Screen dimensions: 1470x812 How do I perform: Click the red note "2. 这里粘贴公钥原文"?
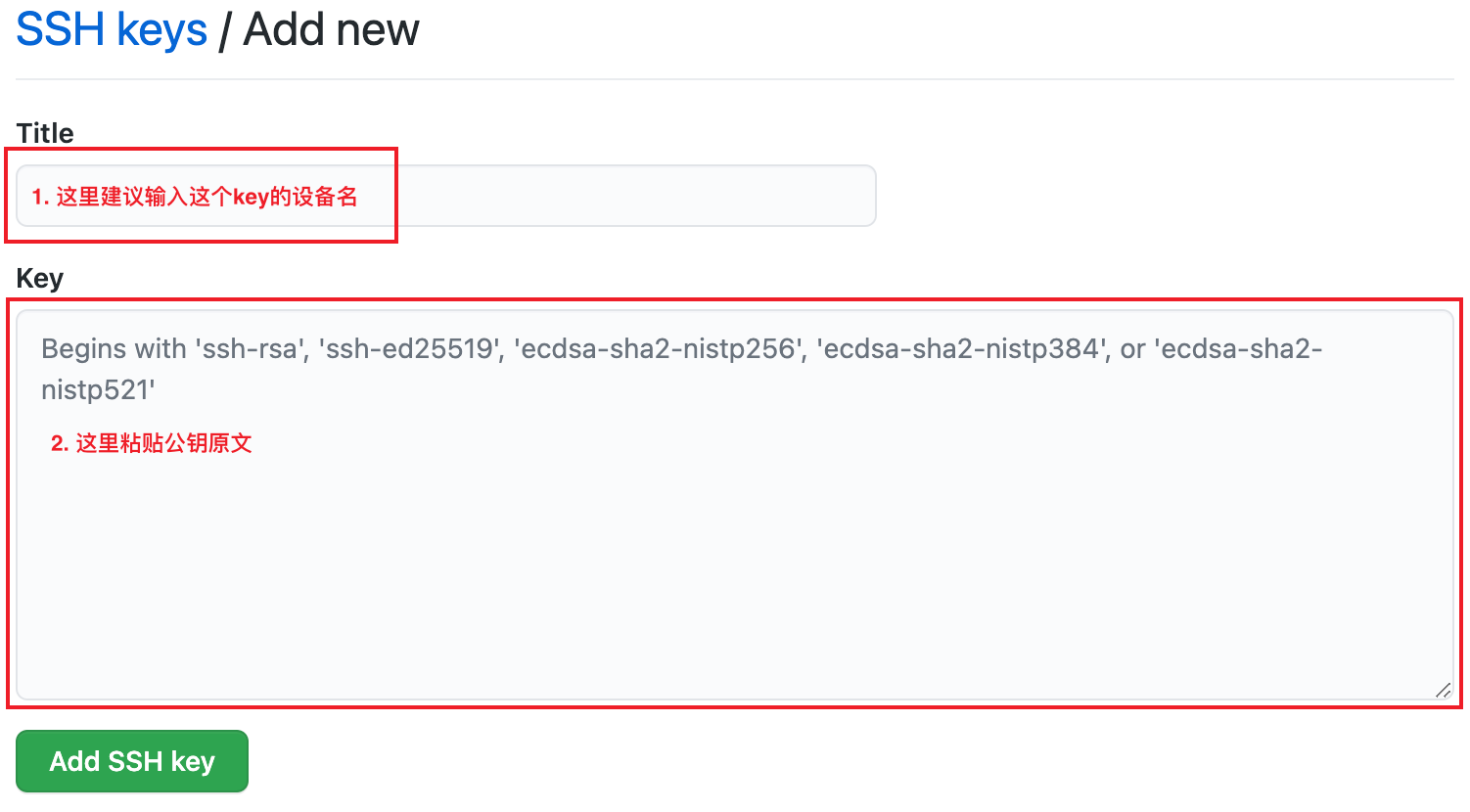[152, 443]
